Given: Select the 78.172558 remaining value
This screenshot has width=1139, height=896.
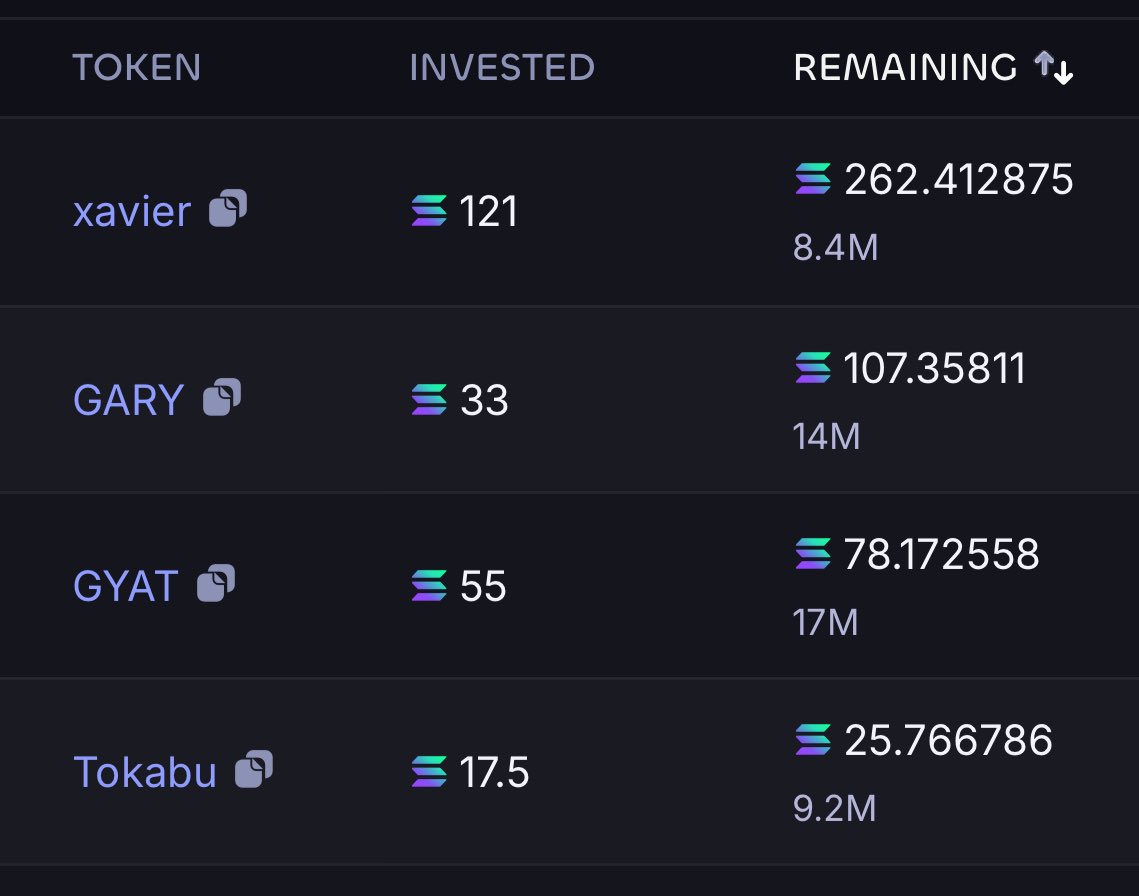Looking at the screenshot, I should point(941,554).
